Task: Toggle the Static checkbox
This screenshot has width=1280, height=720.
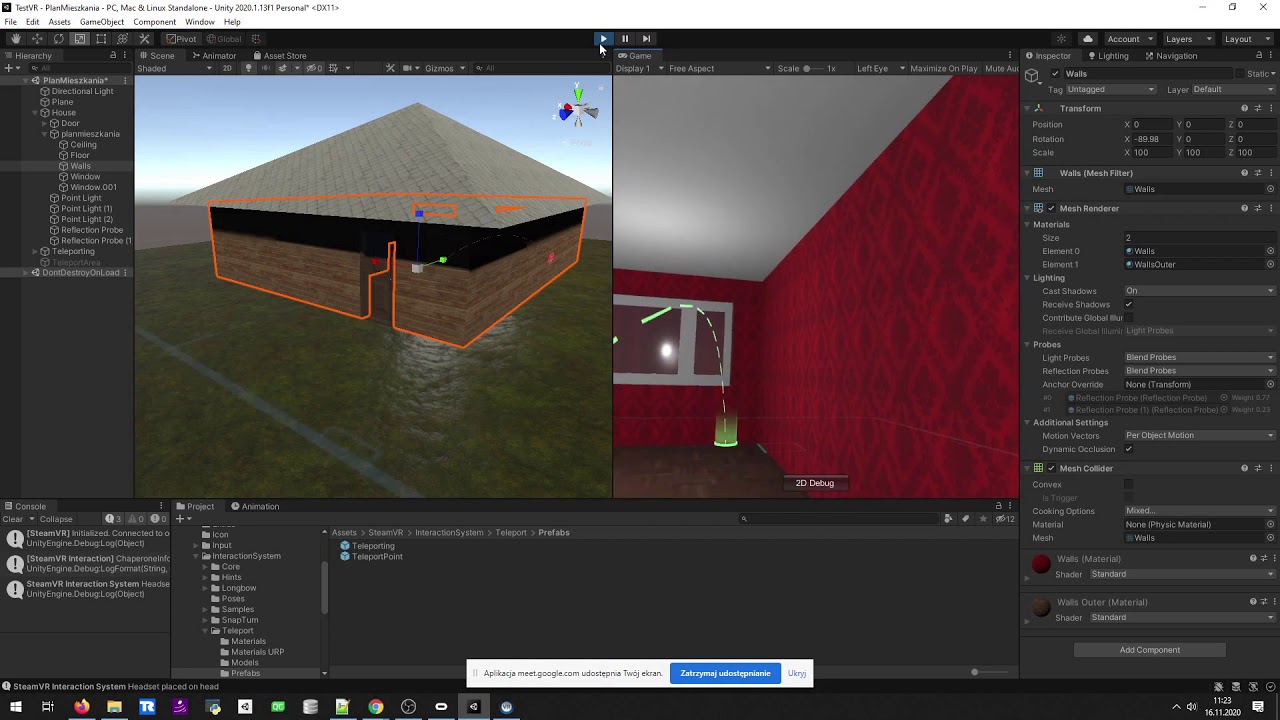Action: pyautogui.click(x=1240, y=74)
